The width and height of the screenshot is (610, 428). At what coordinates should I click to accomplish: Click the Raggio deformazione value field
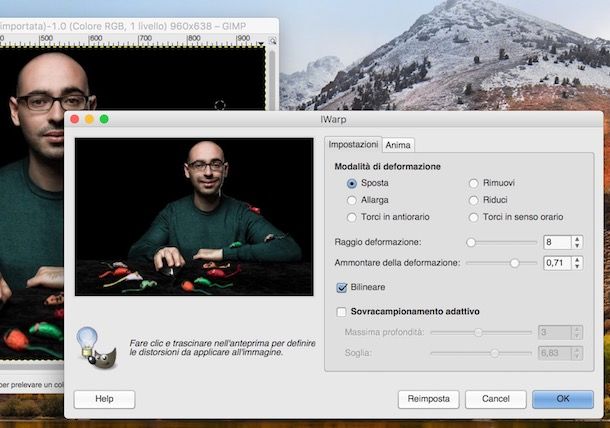(557, 242)
